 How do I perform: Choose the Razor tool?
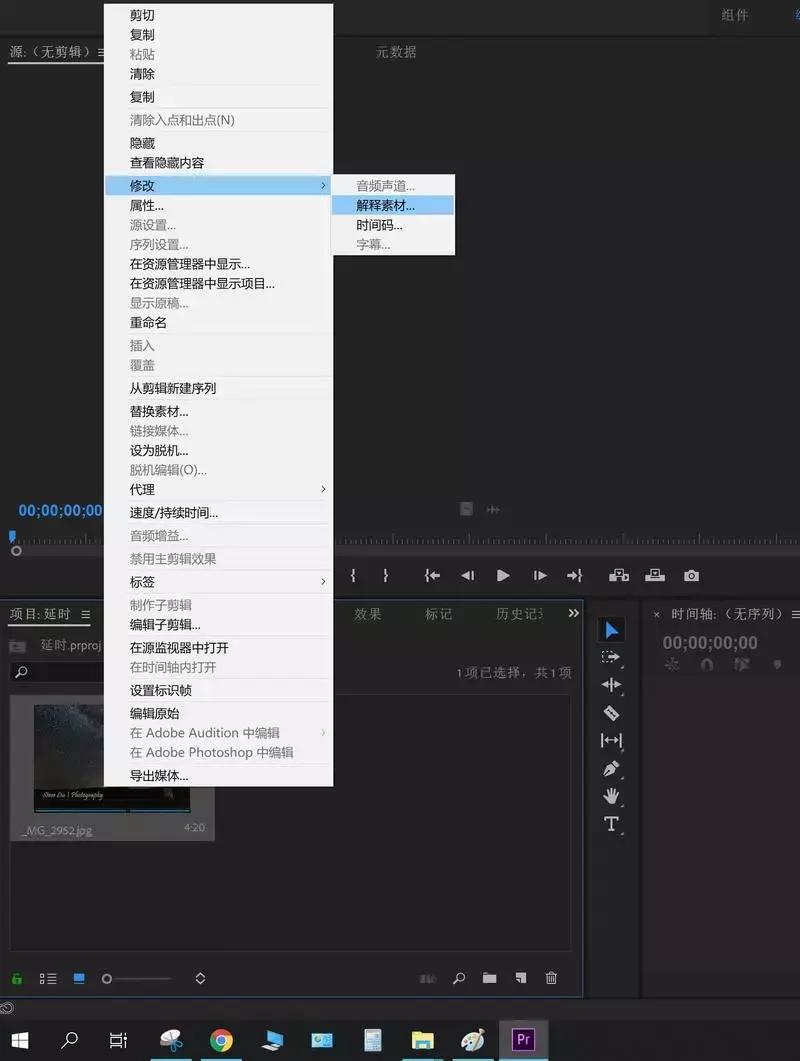(x=611, y=713)
